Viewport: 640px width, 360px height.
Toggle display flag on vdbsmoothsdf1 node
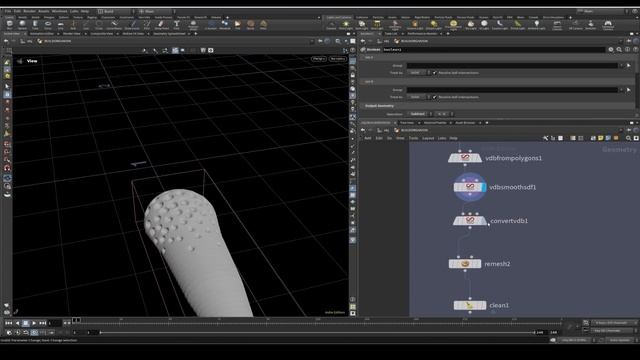(484, 187)
